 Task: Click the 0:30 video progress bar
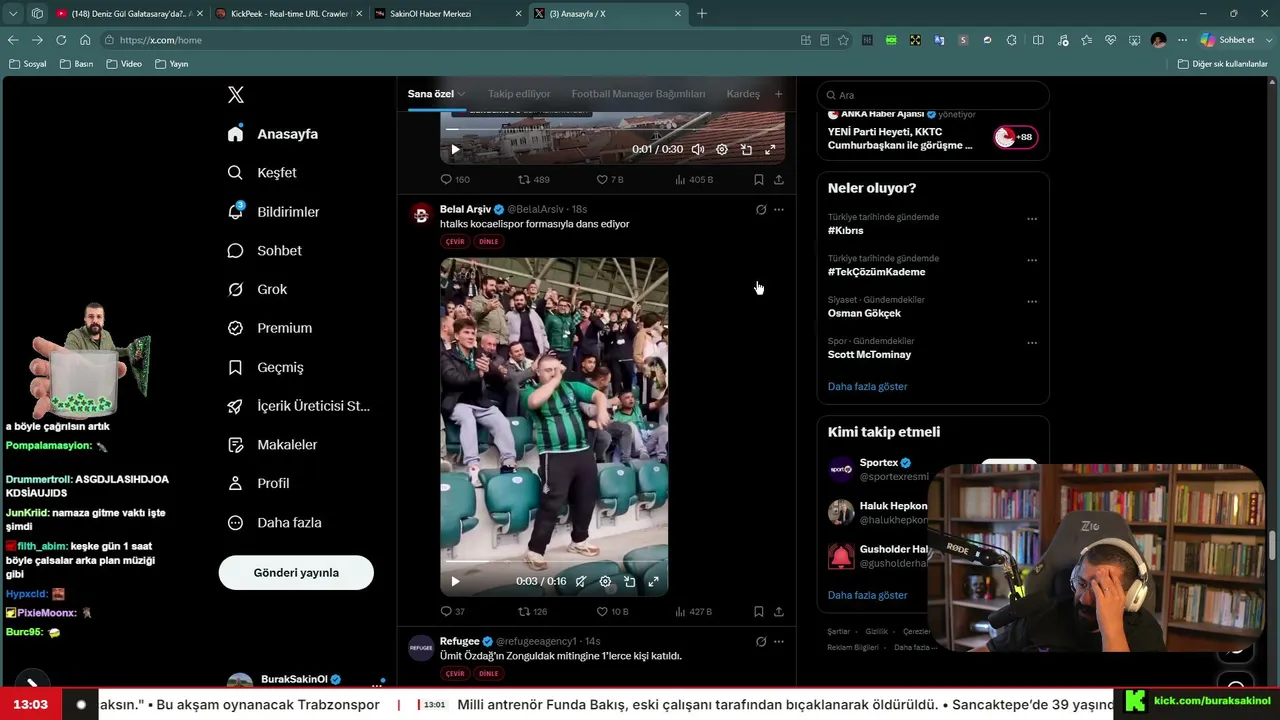[612, 130]
